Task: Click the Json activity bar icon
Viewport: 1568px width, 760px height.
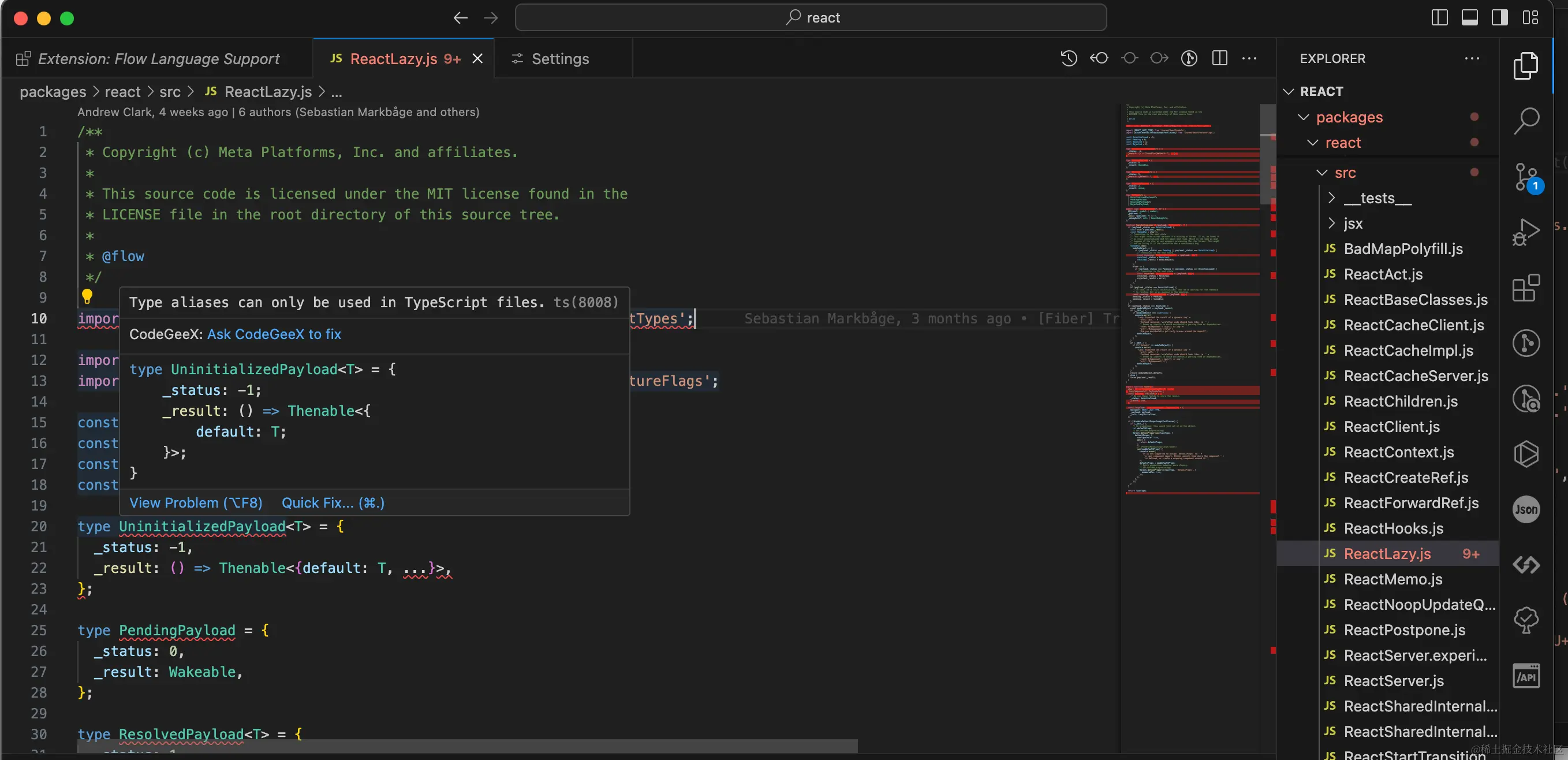Action: pyautogui.click(x=1526, y=509)
